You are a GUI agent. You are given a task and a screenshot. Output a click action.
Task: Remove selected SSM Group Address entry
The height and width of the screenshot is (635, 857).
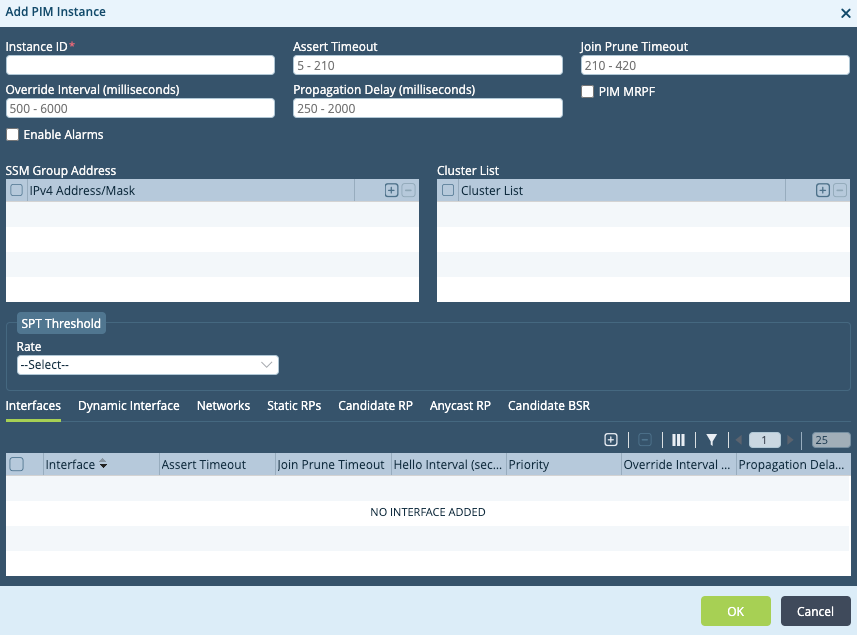click(407, 189)
